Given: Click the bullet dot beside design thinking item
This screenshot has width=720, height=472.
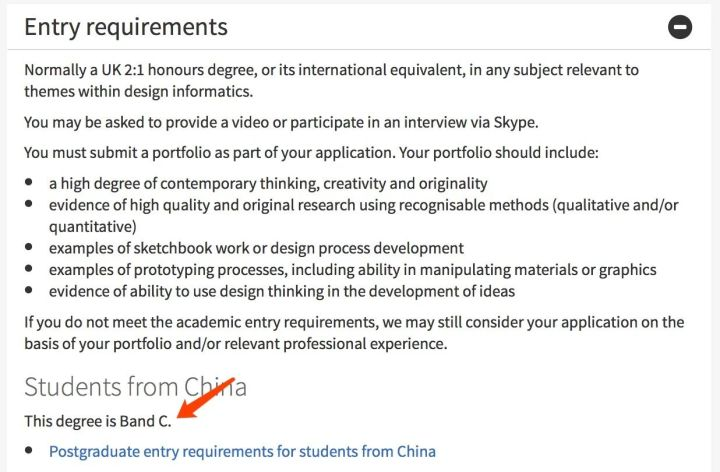Looking at the screenshot, I should point(29,290).
